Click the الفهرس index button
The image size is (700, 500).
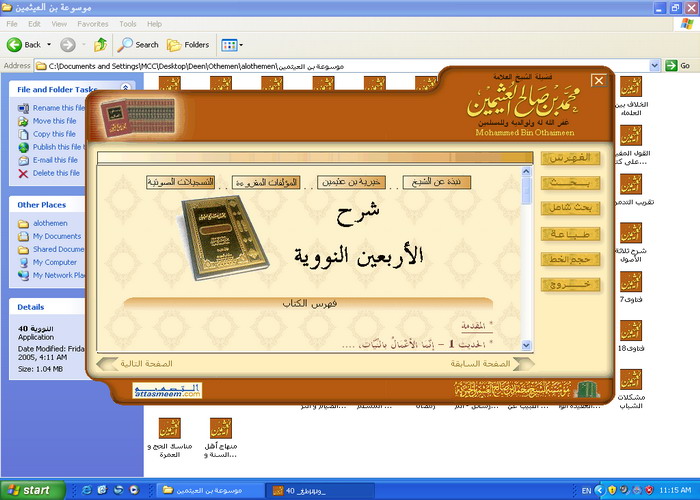tap(570, 158)
